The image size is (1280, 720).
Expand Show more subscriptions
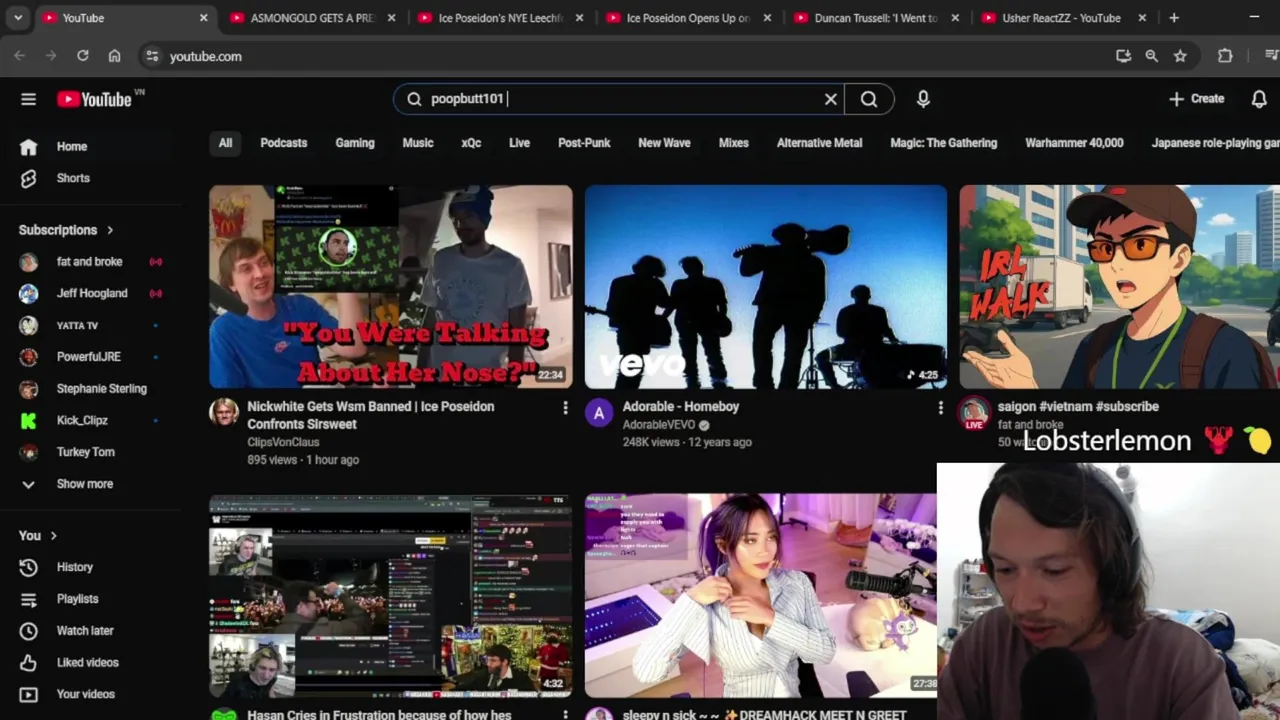(x=84, y=484)
